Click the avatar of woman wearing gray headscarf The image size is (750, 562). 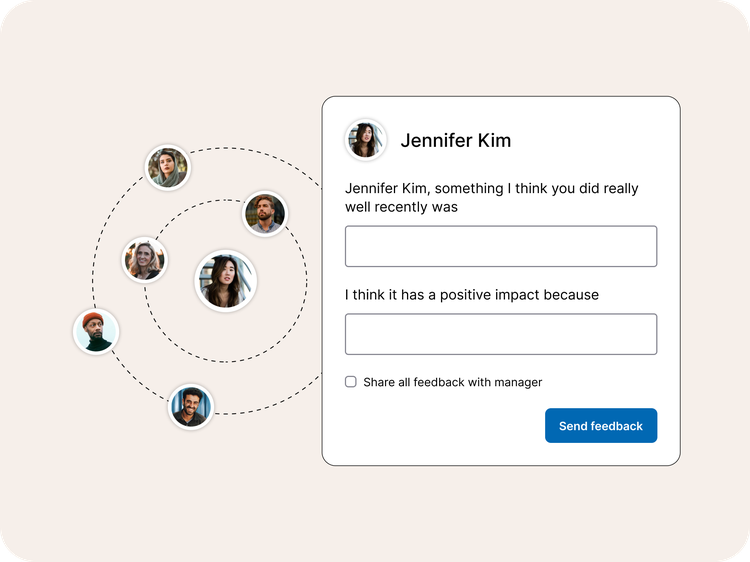[x=167, y=168]
